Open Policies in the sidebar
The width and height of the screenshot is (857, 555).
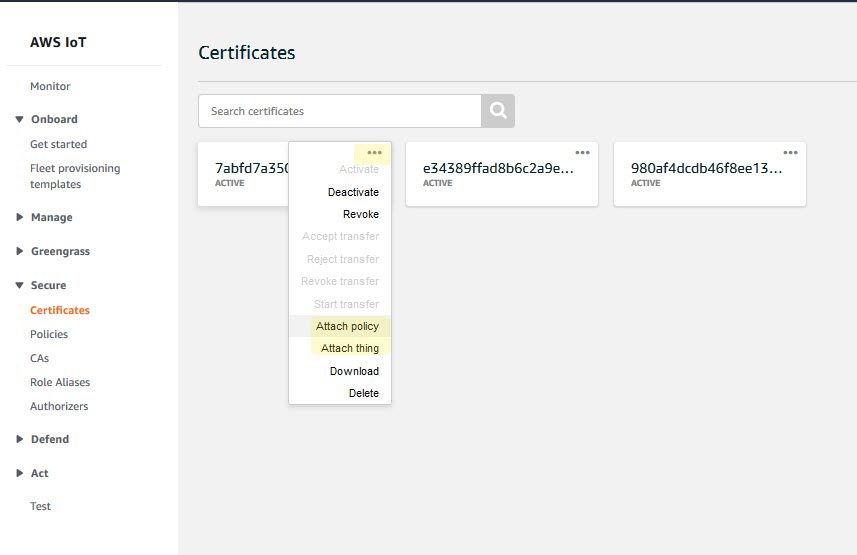[x=49, y=334]
